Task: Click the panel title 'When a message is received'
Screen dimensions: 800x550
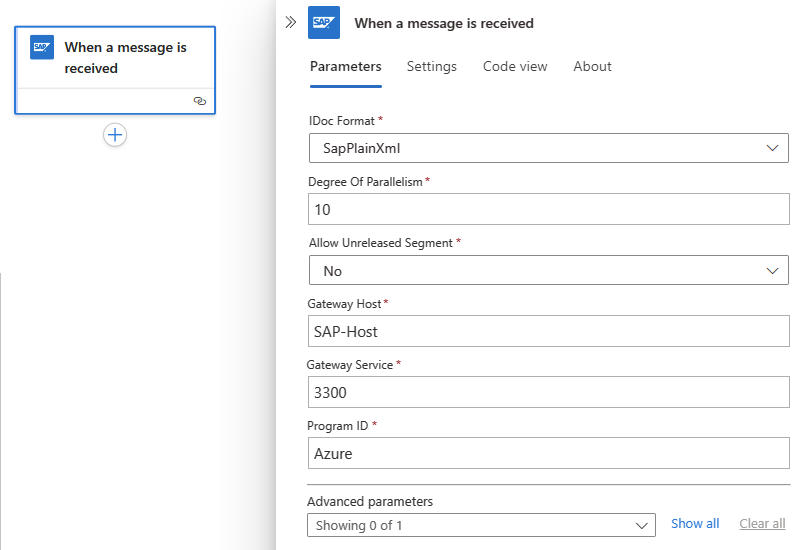Action: pyautogui.click(x=444, y=23)
